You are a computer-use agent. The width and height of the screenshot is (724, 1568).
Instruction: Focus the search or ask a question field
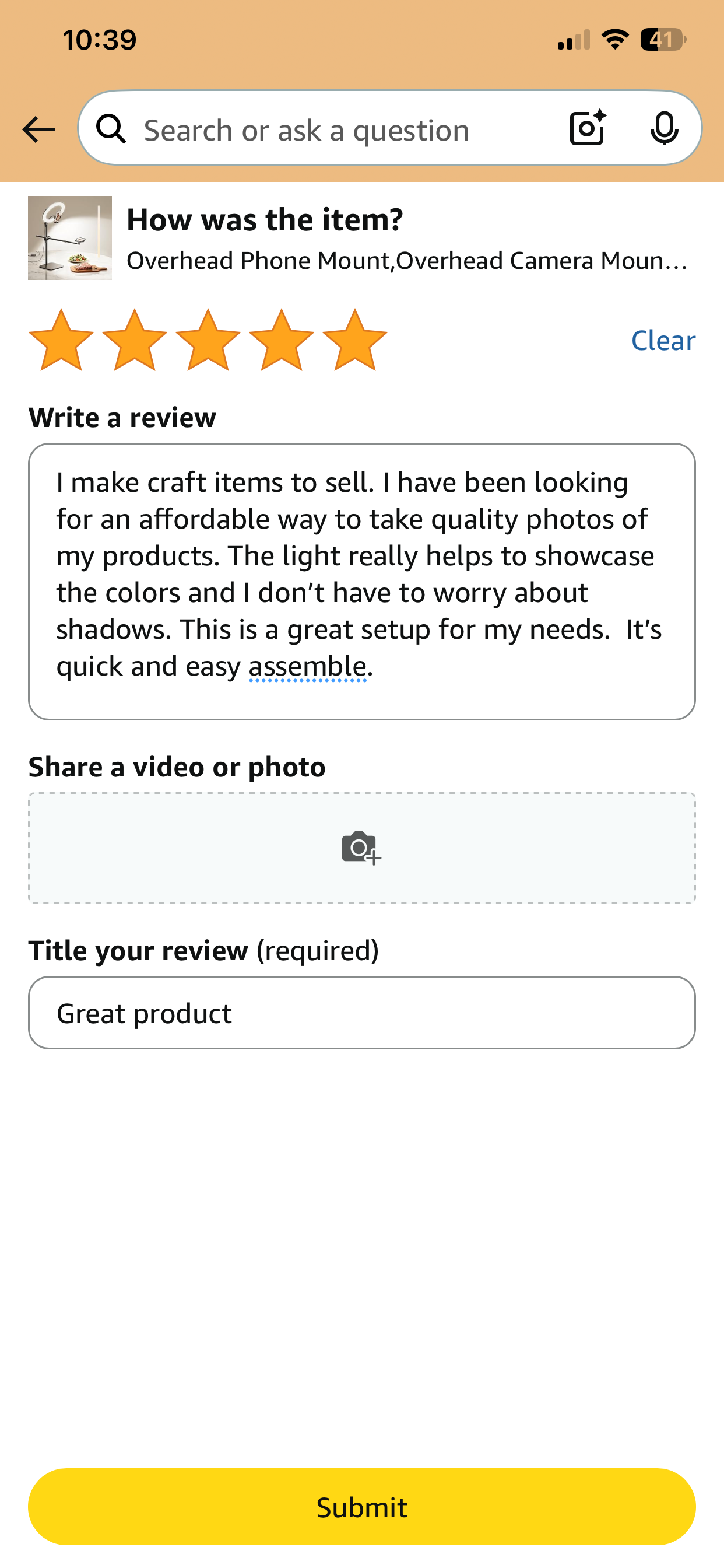(340, 129)
